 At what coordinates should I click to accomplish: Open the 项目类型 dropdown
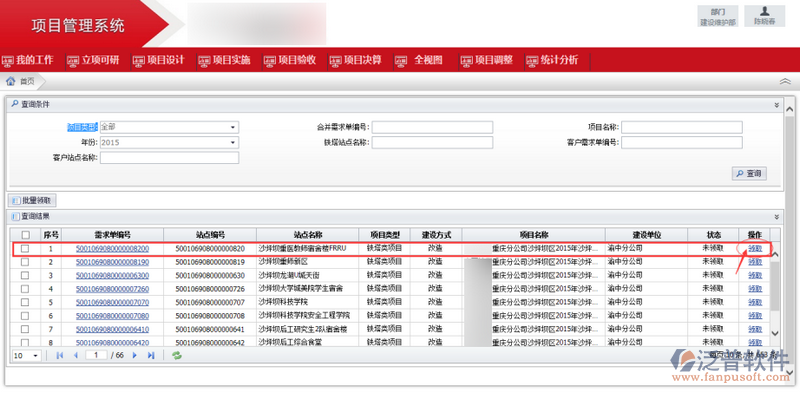click(x=169, y=127)
